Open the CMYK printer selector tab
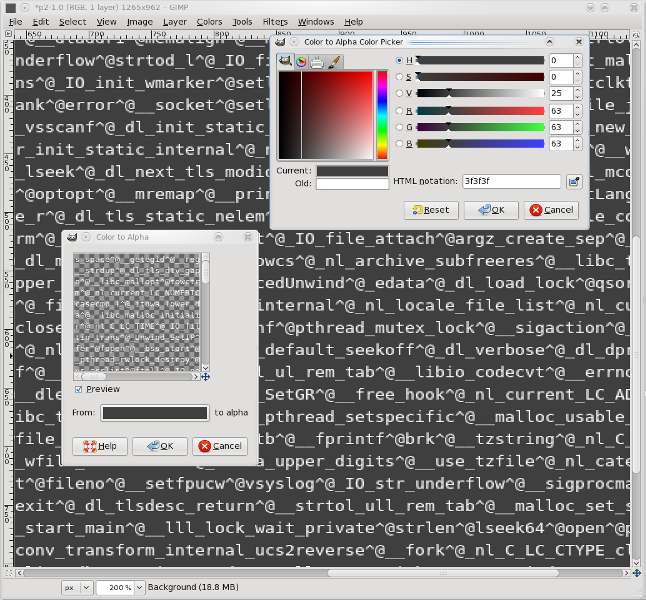This screenshot has height=600, width=646. [317, 62]
